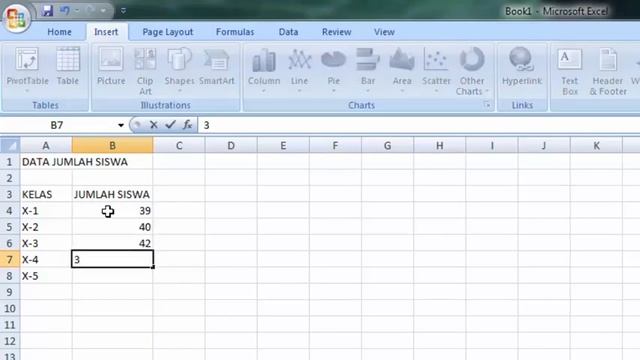The image size is (640, 360).
Task: Open the Data tab
Action: click(x=288, y=32)
